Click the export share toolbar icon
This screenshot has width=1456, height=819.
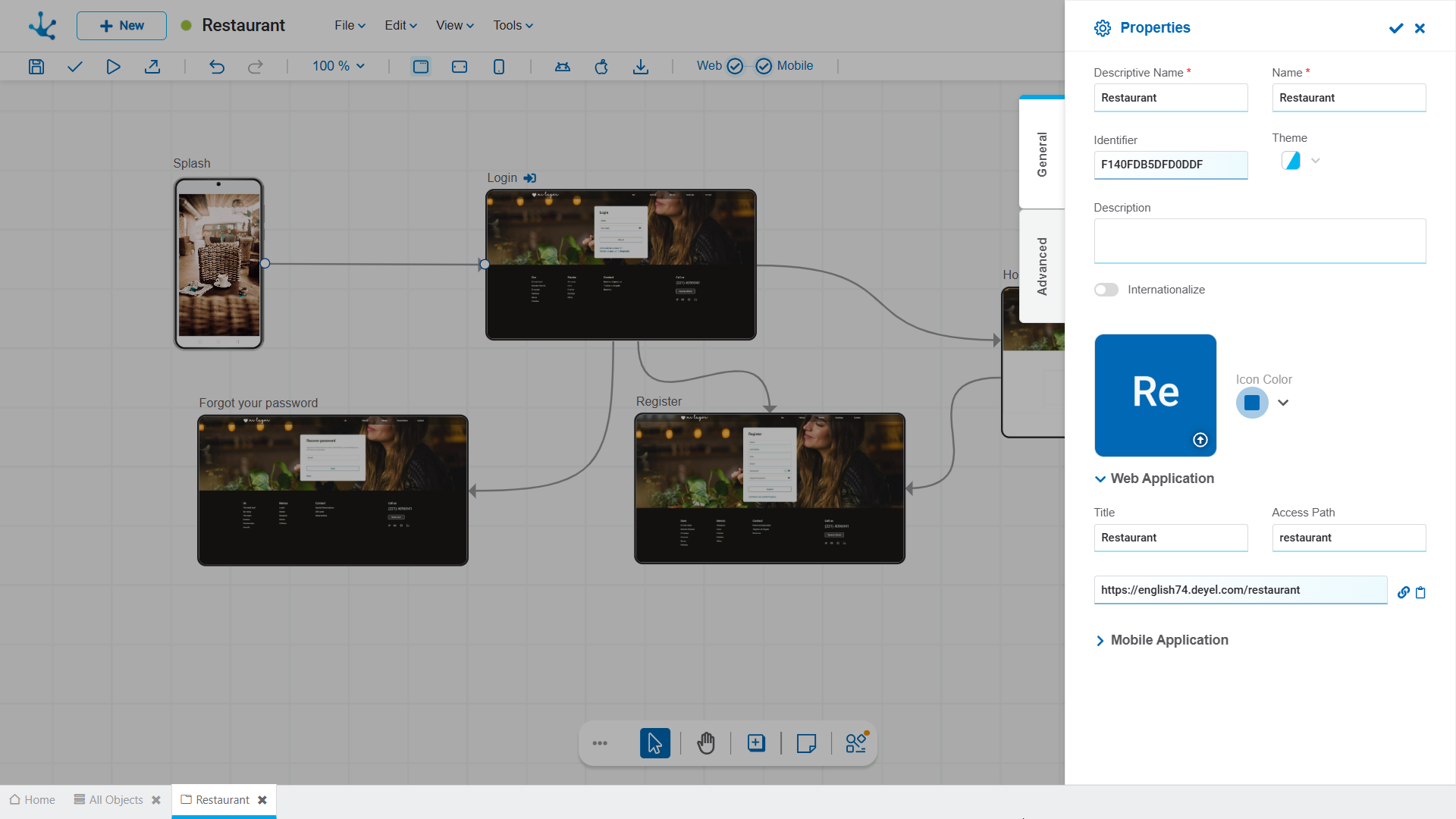[x=152, y=67]
